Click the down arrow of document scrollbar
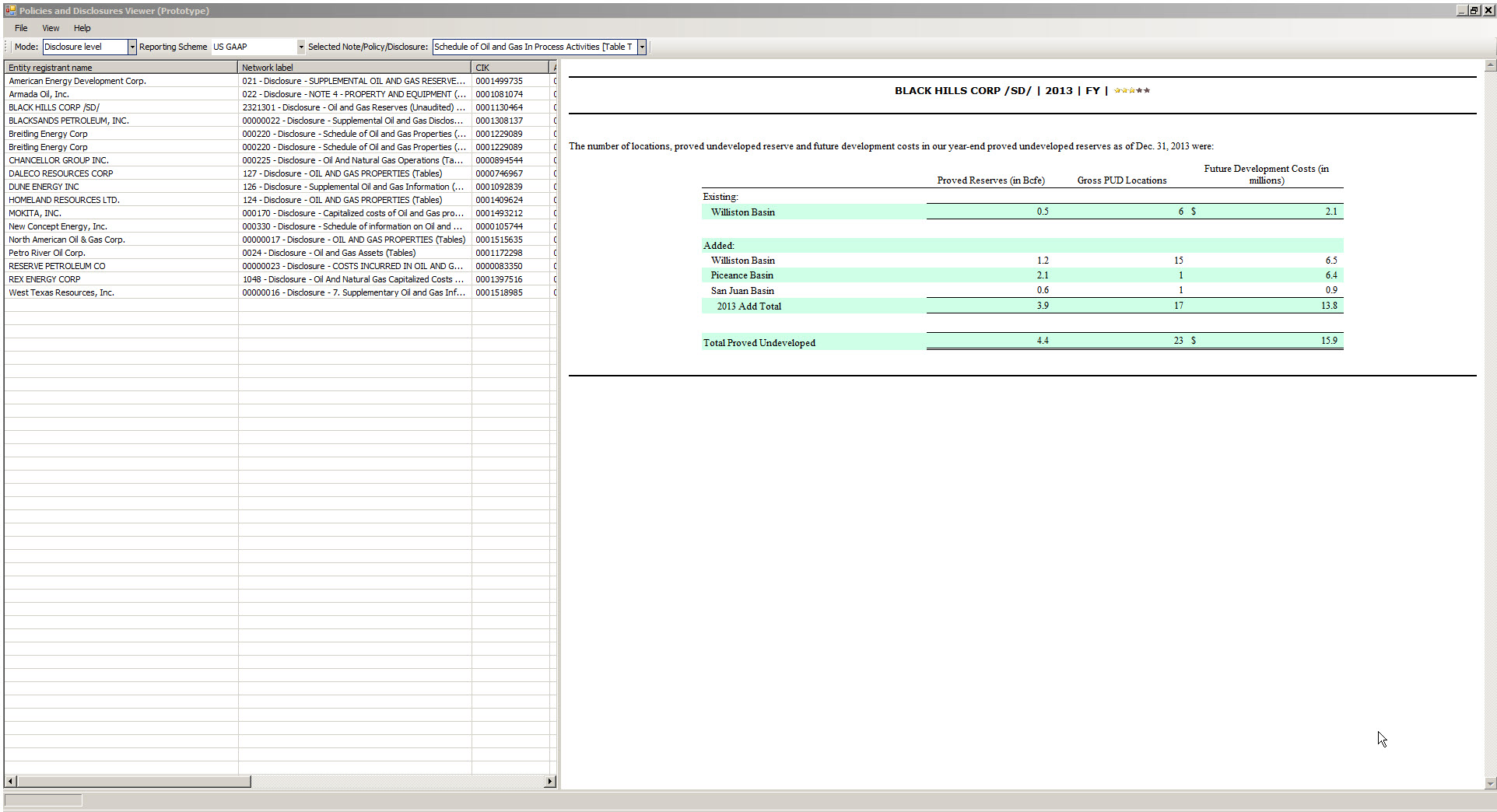Image resolution: width=1497 pixels, height=812 pixels. tap(1490, 783)
